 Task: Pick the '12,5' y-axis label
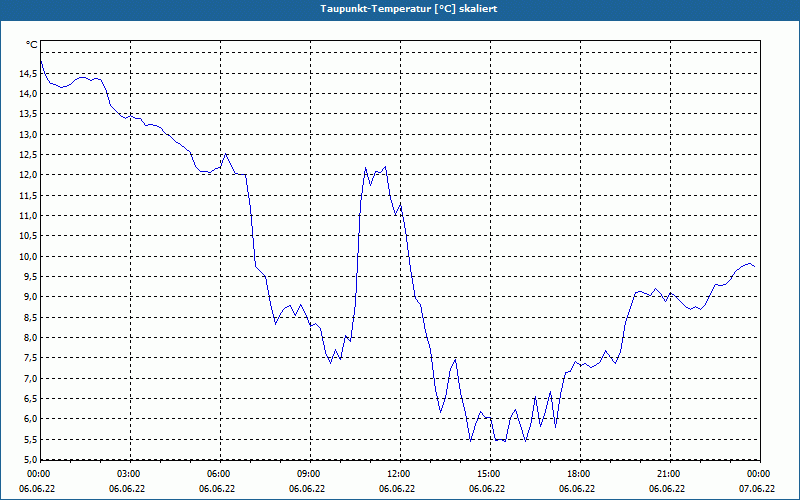pyautogui.click(x=28, y=155)
